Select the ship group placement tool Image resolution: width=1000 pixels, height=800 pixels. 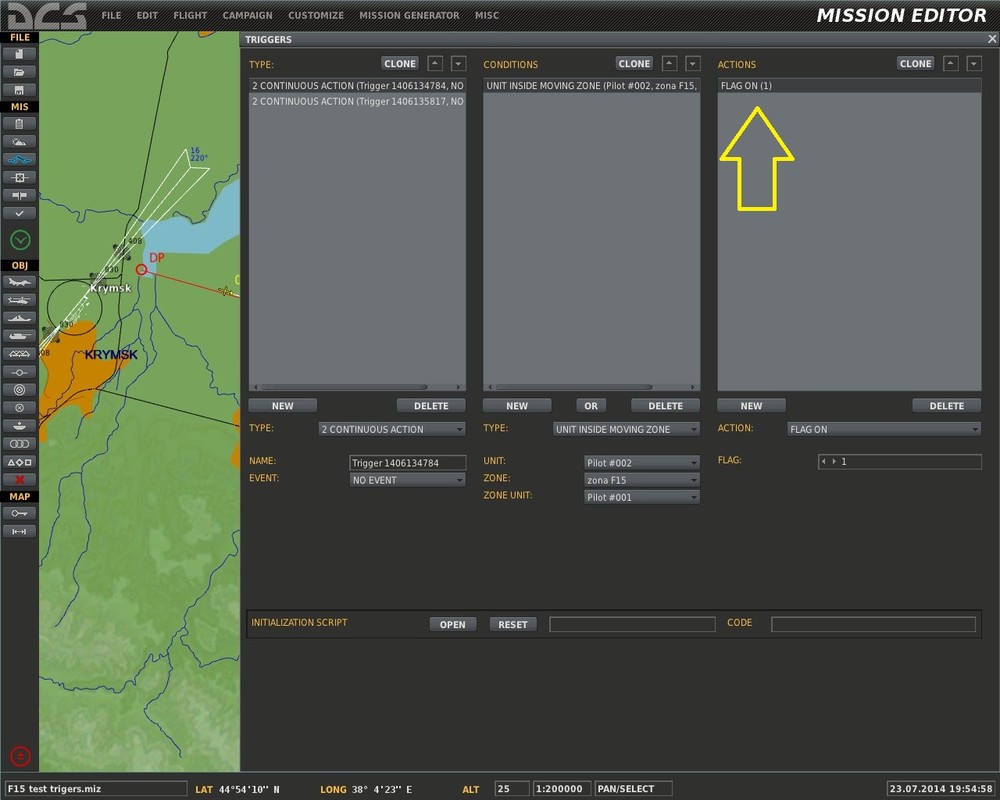pos(20,318)
